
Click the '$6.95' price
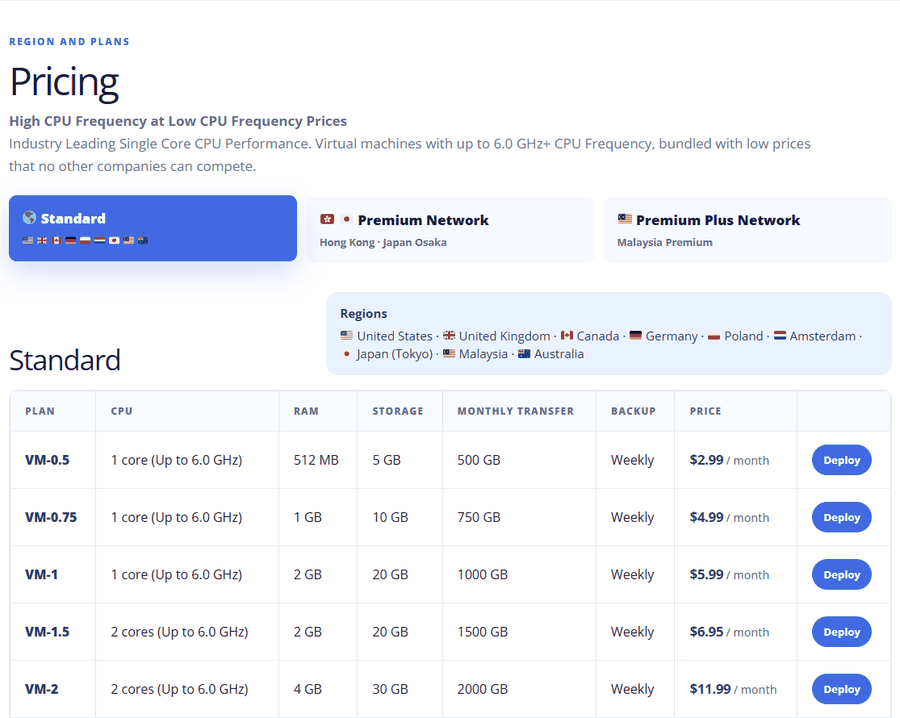(x=706, y=632)
